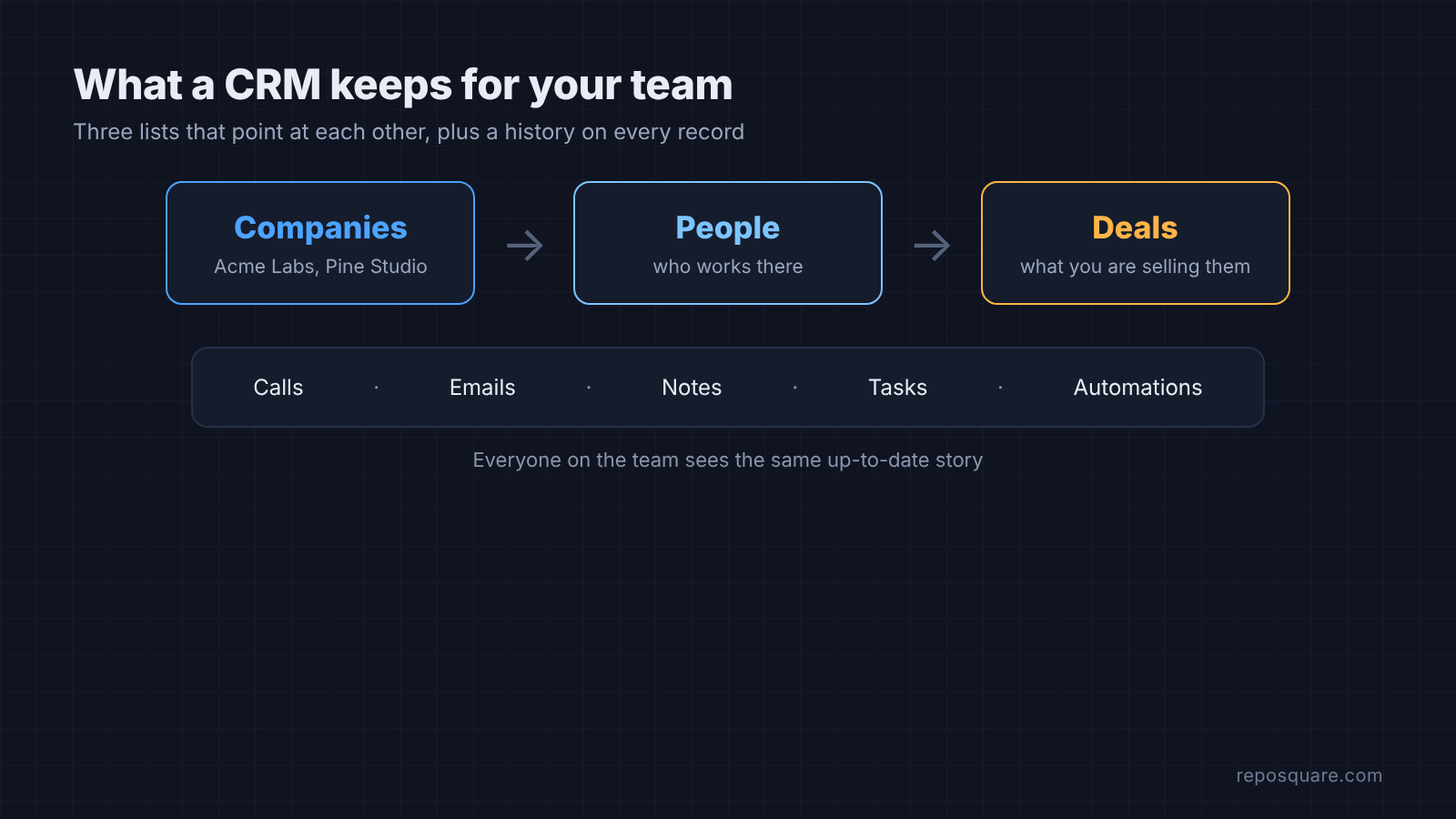Click the People card
The width and height of the screenshot is (1456, 819).
click(728, 243)
